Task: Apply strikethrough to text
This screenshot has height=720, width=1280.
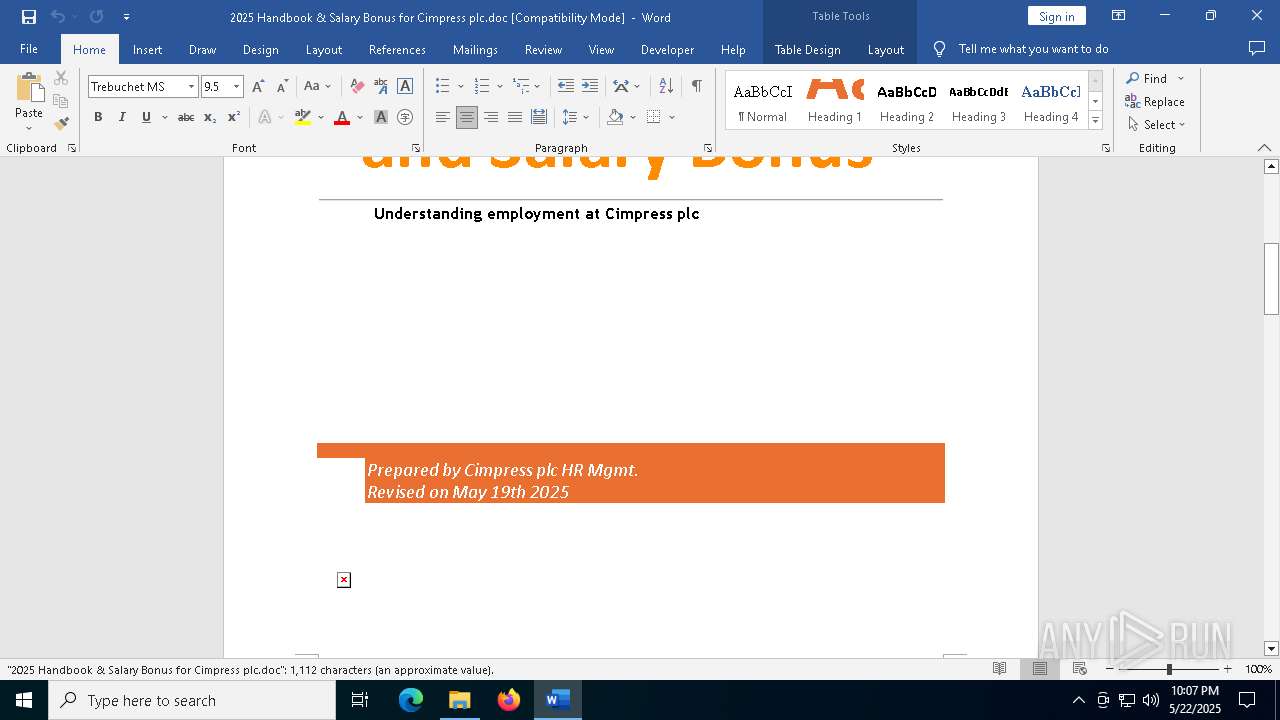Action: pos(186,117)
